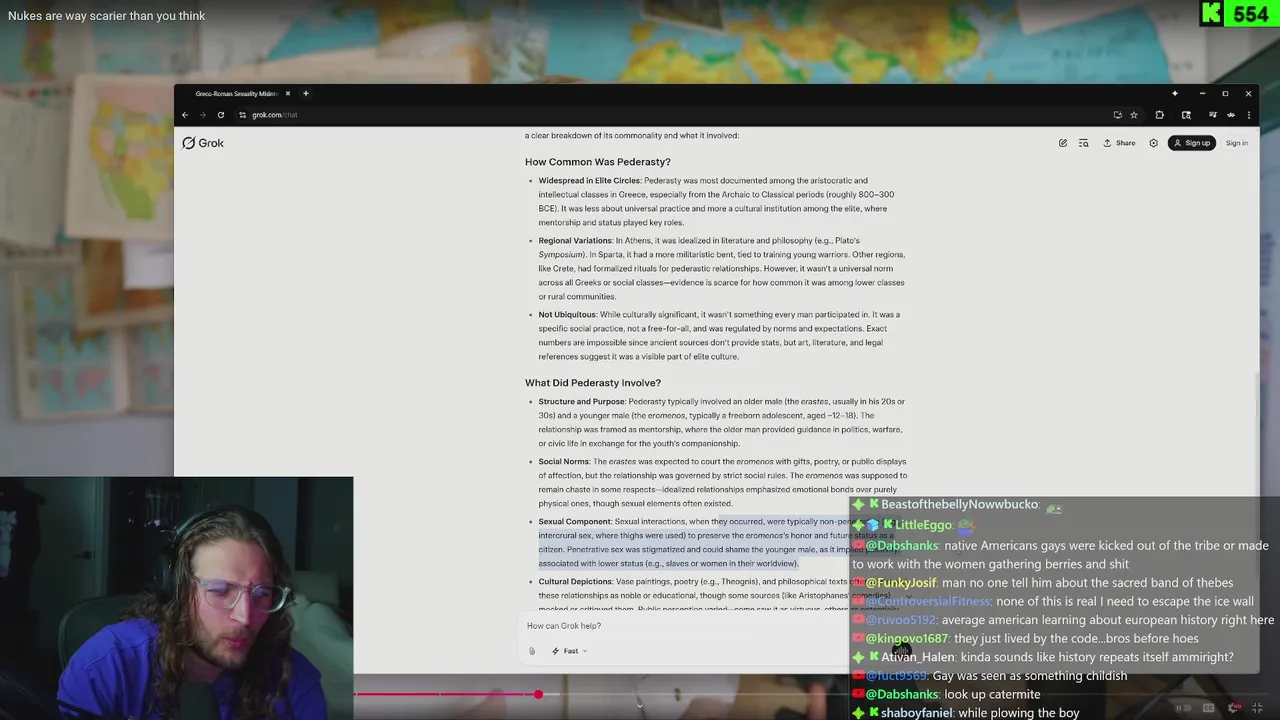Select the Greco-Roman Sexuality tab
Image resolution: width=1280 pixels, height=720 pixels.
[x=236, y=94]
